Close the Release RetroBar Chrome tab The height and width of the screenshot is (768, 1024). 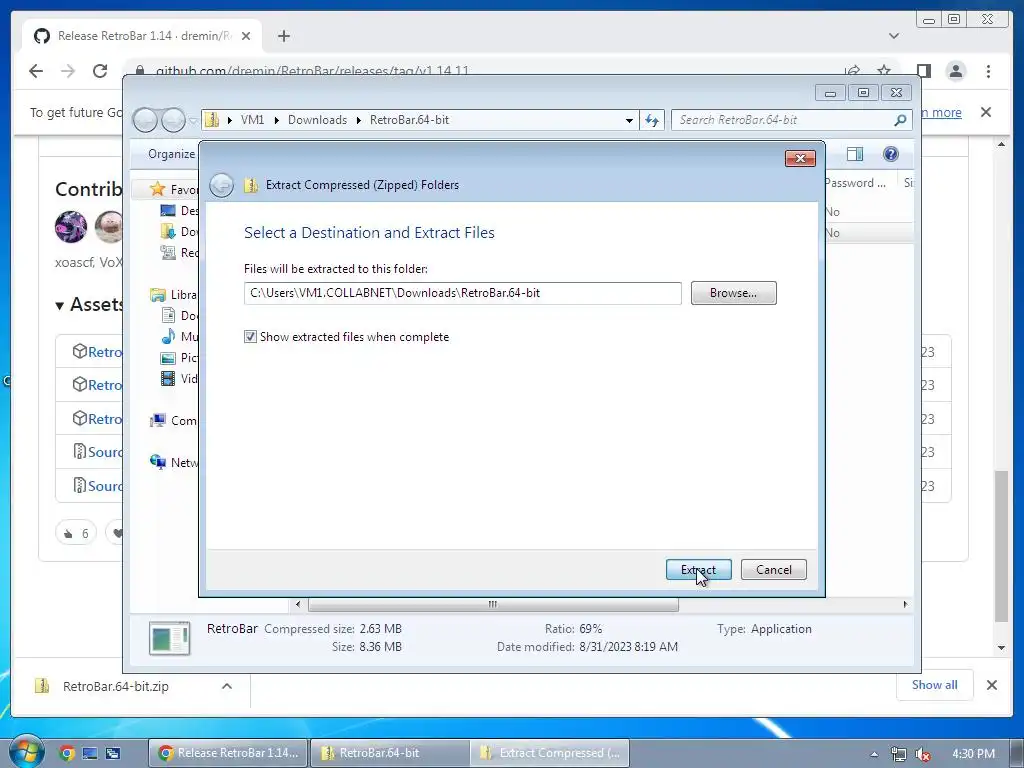246,36
